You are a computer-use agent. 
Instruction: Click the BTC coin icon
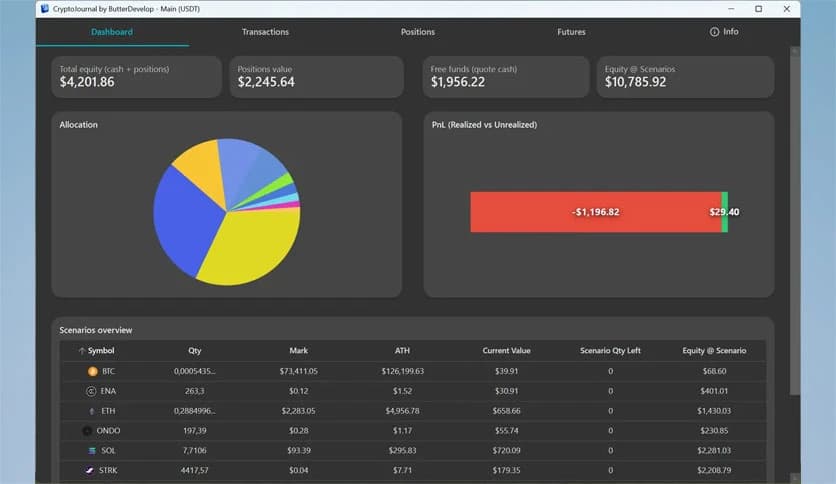point(93,370)
